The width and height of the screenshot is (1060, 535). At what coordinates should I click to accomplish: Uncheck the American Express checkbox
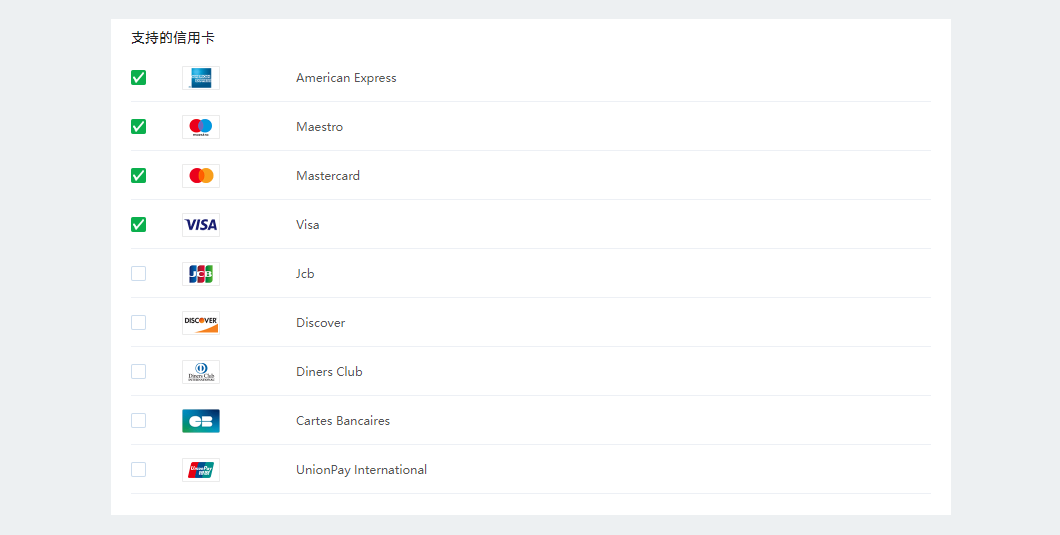click(x=139, y=78)
